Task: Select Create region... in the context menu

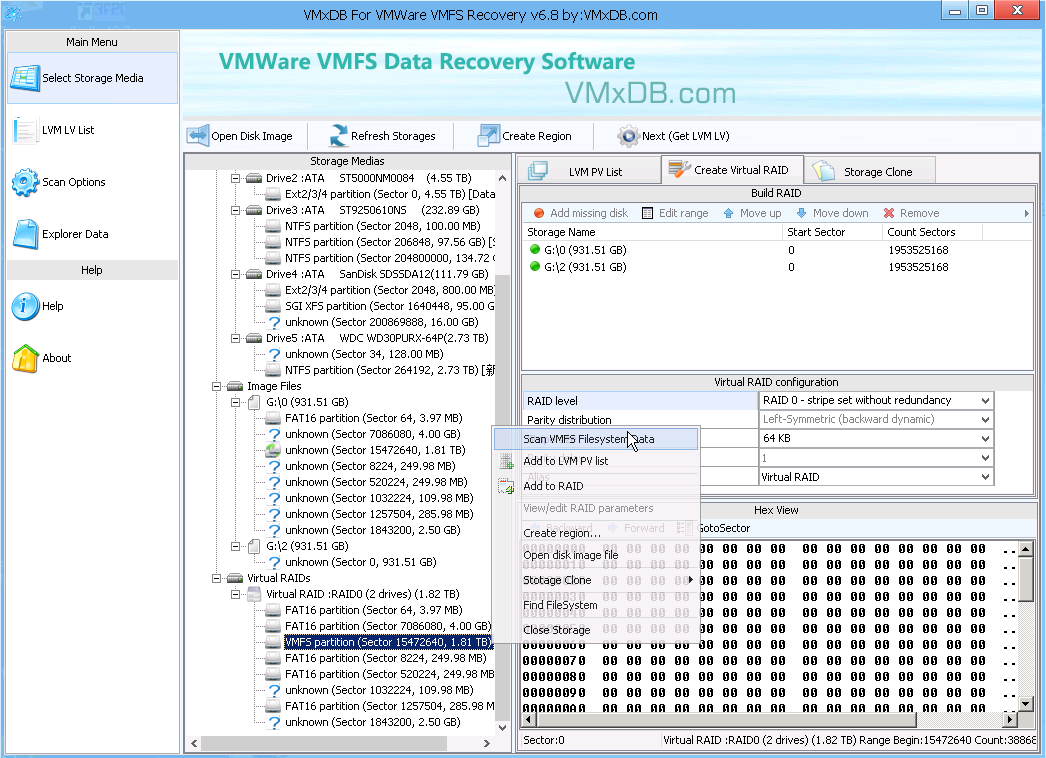Action: pyautogui.click(x=596, y=533)
